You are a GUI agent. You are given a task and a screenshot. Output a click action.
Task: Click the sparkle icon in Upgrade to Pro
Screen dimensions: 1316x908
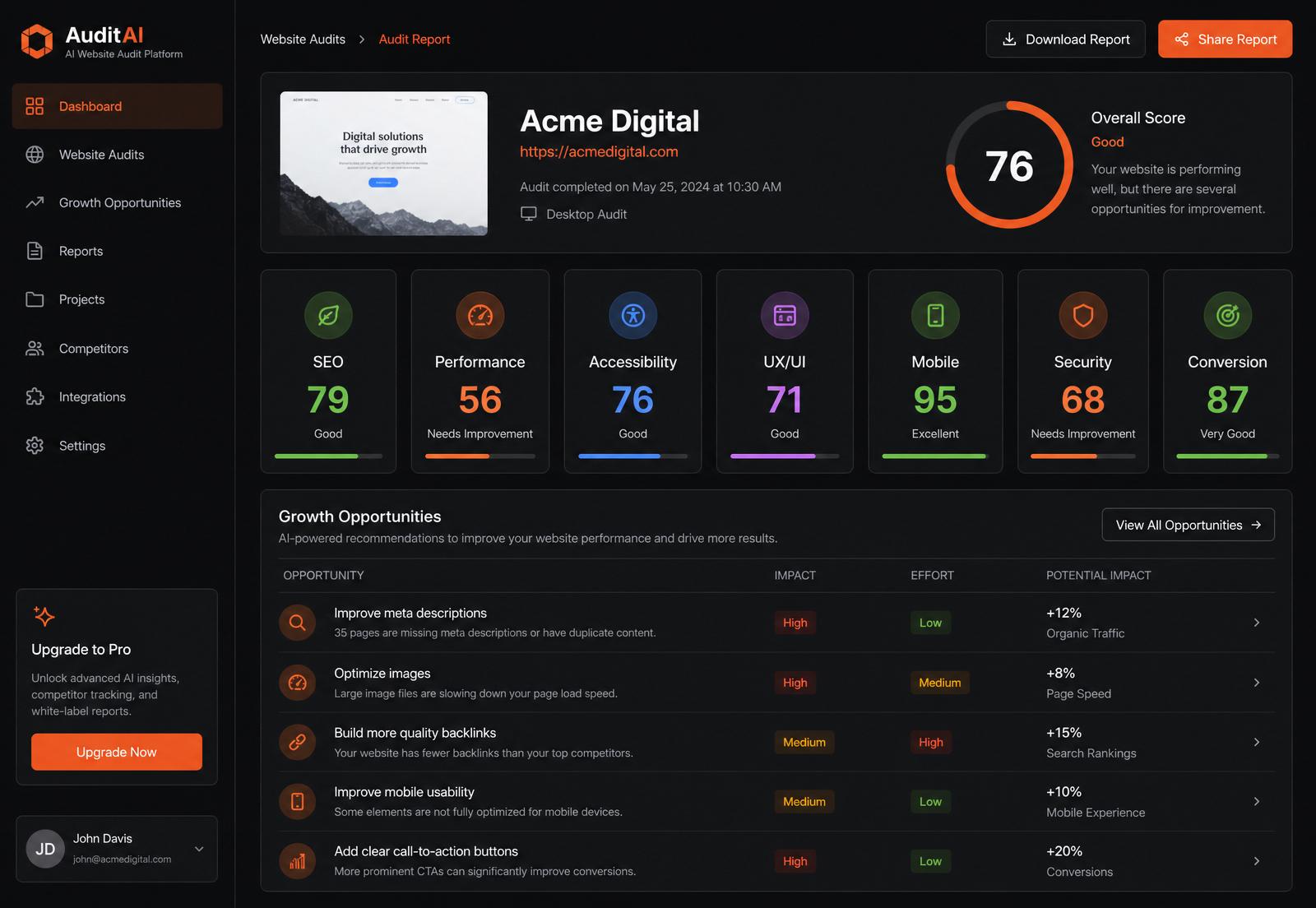44,616
